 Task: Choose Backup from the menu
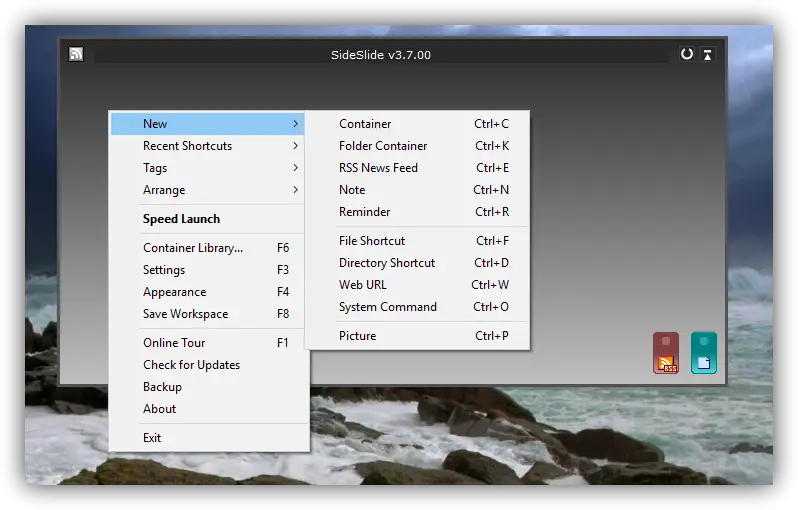(x=209, y=387)
